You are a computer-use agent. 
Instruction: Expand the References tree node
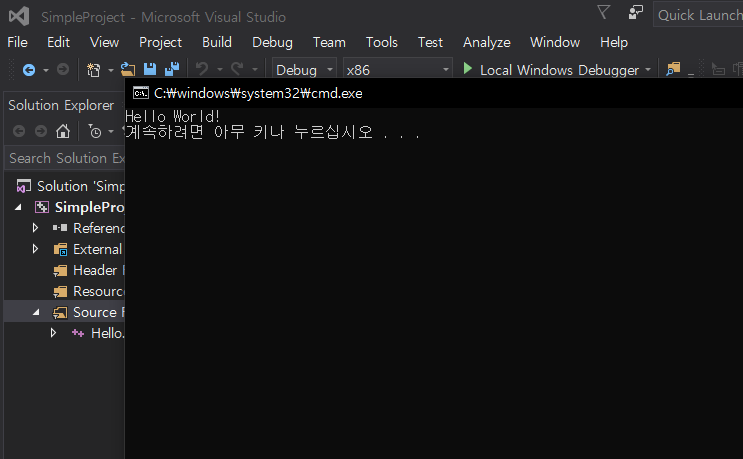click(35, 228)
